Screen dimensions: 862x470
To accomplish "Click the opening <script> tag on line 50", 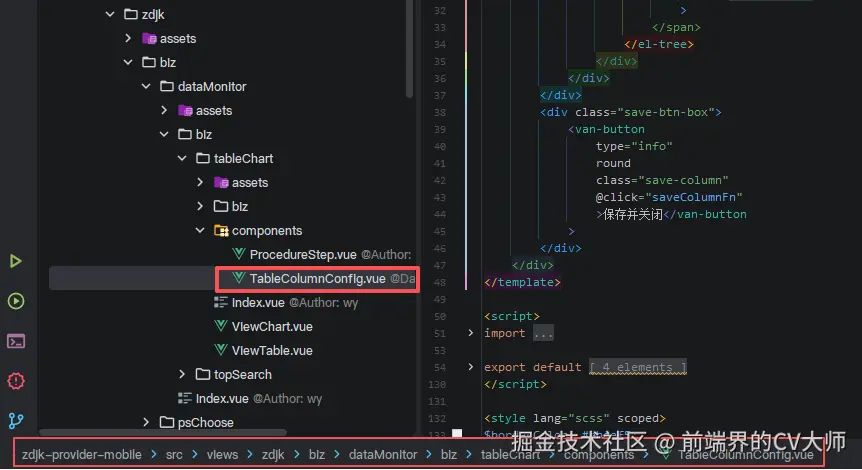I will pyautogui.click(x=512, y=316).
